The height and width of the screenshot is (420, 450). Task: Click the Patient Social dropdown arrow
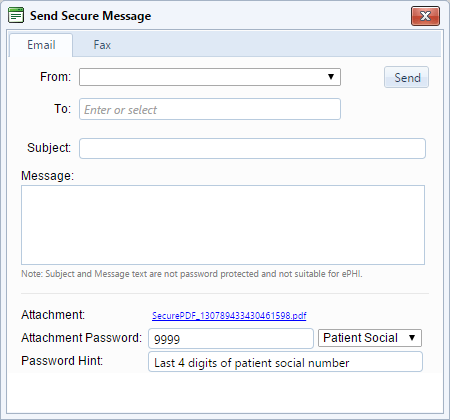point(412,338)
